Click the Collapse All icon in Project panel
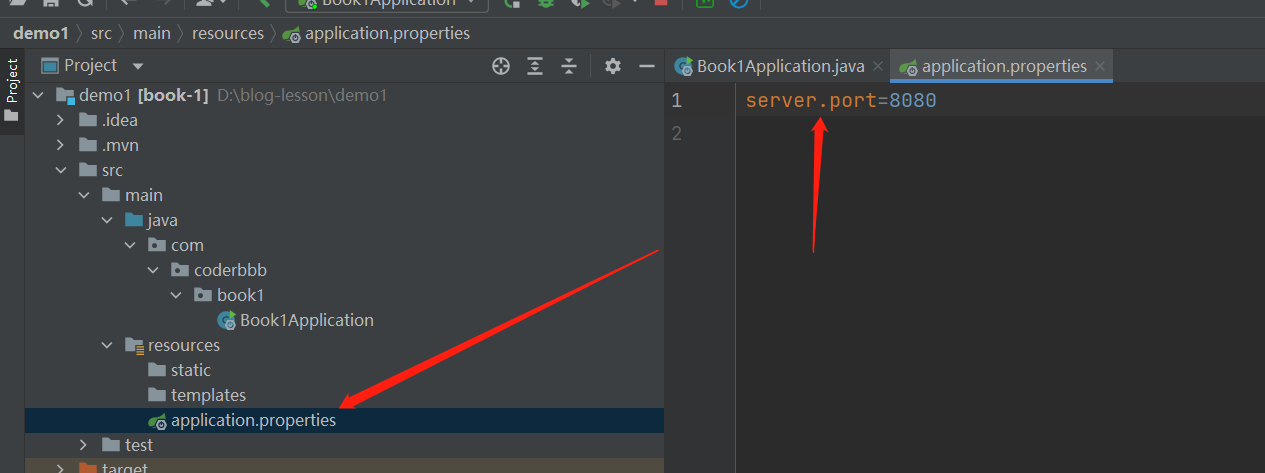The height and width of the screenshot is (473, 1265). [x=569, y=66]
